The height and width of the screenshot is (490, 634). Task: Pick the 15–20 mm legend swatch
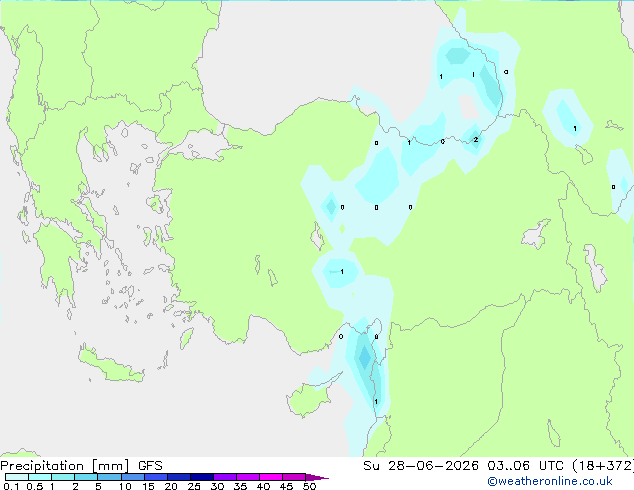[156, 477]
